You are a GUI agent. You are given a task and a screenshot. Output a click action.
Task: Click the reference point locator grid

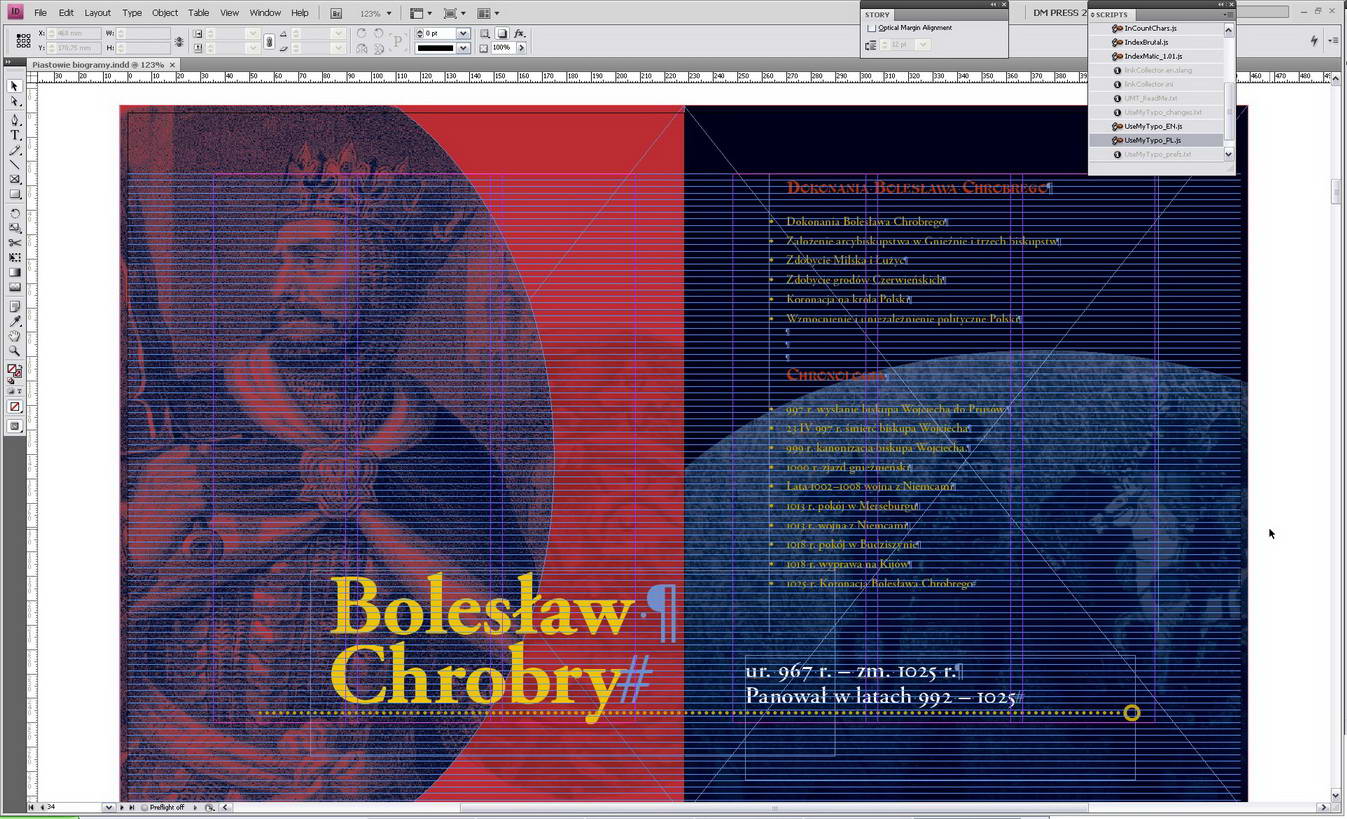(23, 40)
